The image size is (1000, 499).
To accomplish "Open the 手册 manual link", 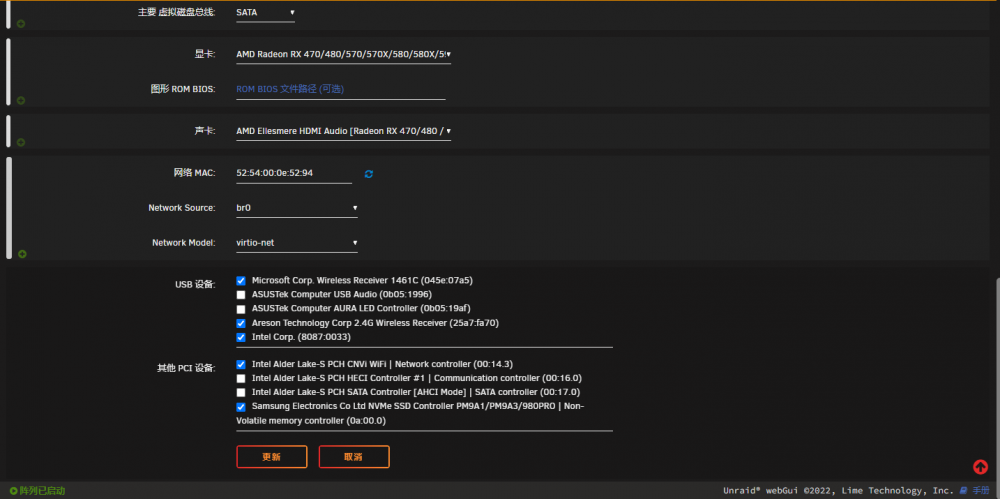I will tap(981, 491).
